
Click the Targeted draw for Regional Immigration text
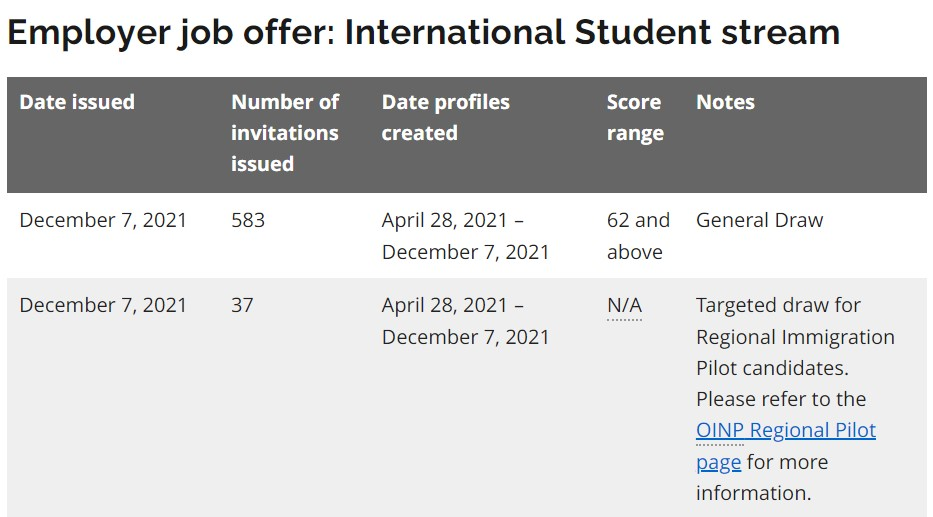pos(795,321)
